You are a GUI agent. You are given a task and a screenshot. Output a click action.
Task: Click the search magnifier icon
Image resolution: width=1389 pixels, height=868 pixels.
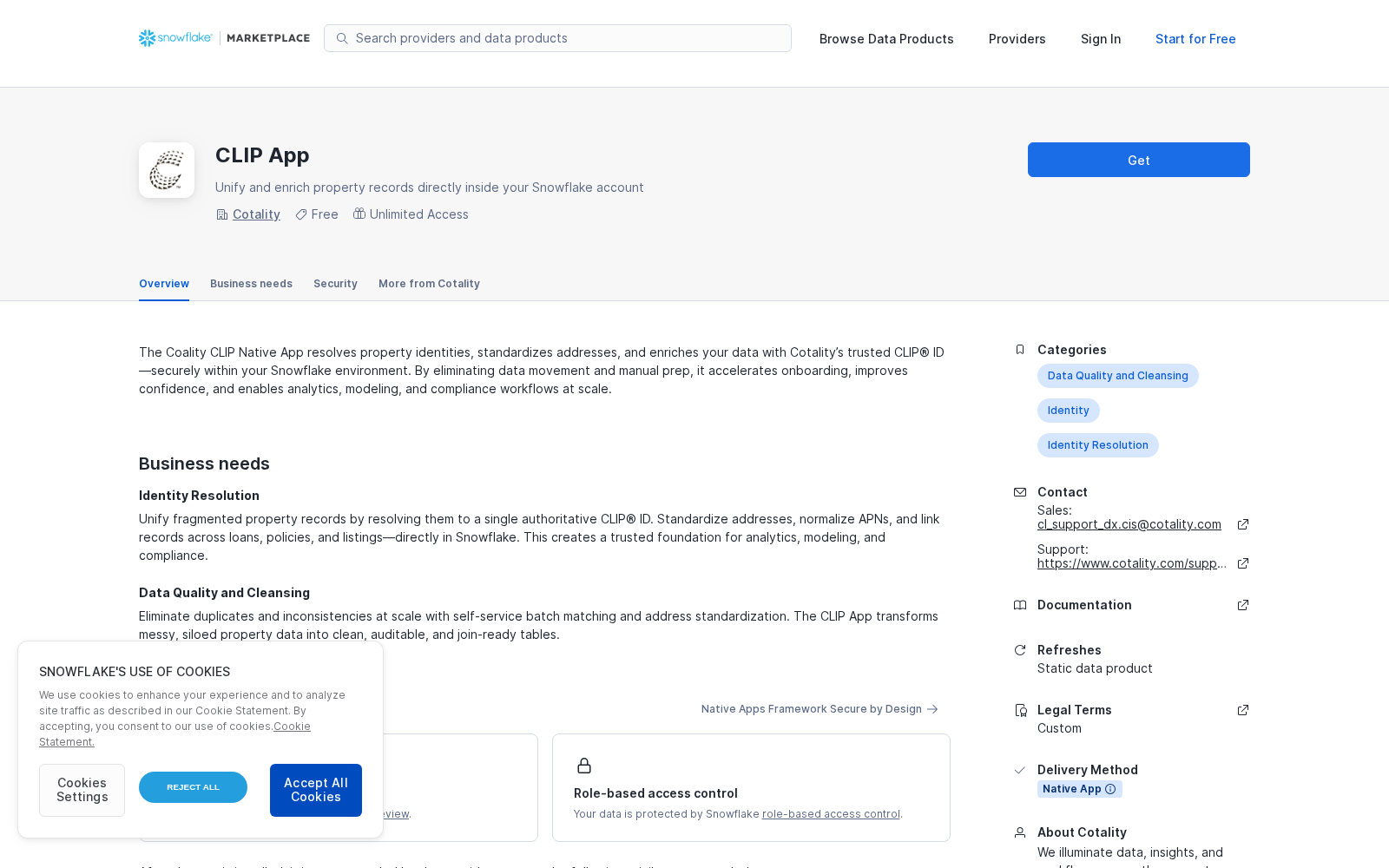[x=342, y=38]
